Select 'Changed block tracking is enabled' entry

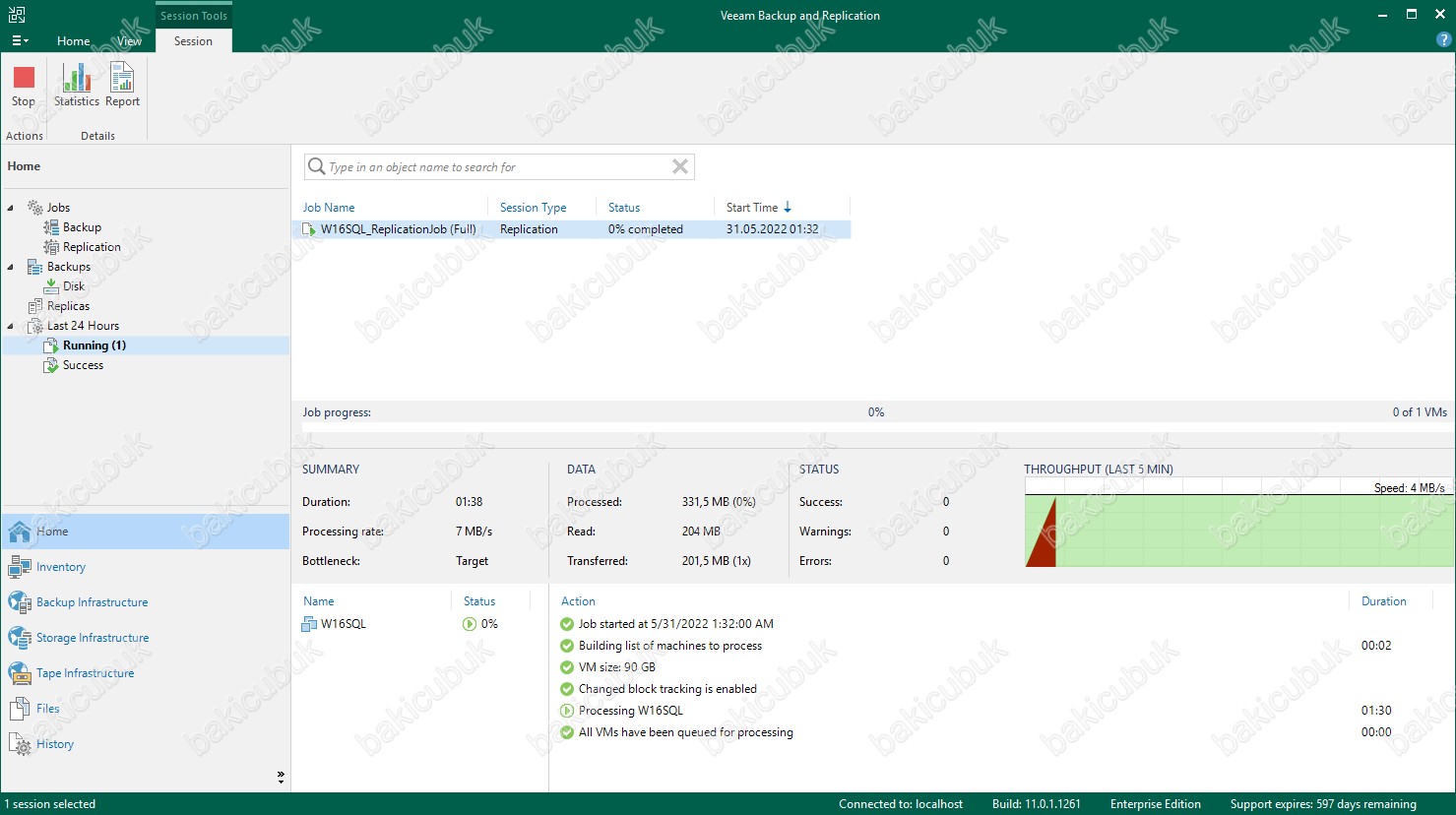[x=667, y=689]
